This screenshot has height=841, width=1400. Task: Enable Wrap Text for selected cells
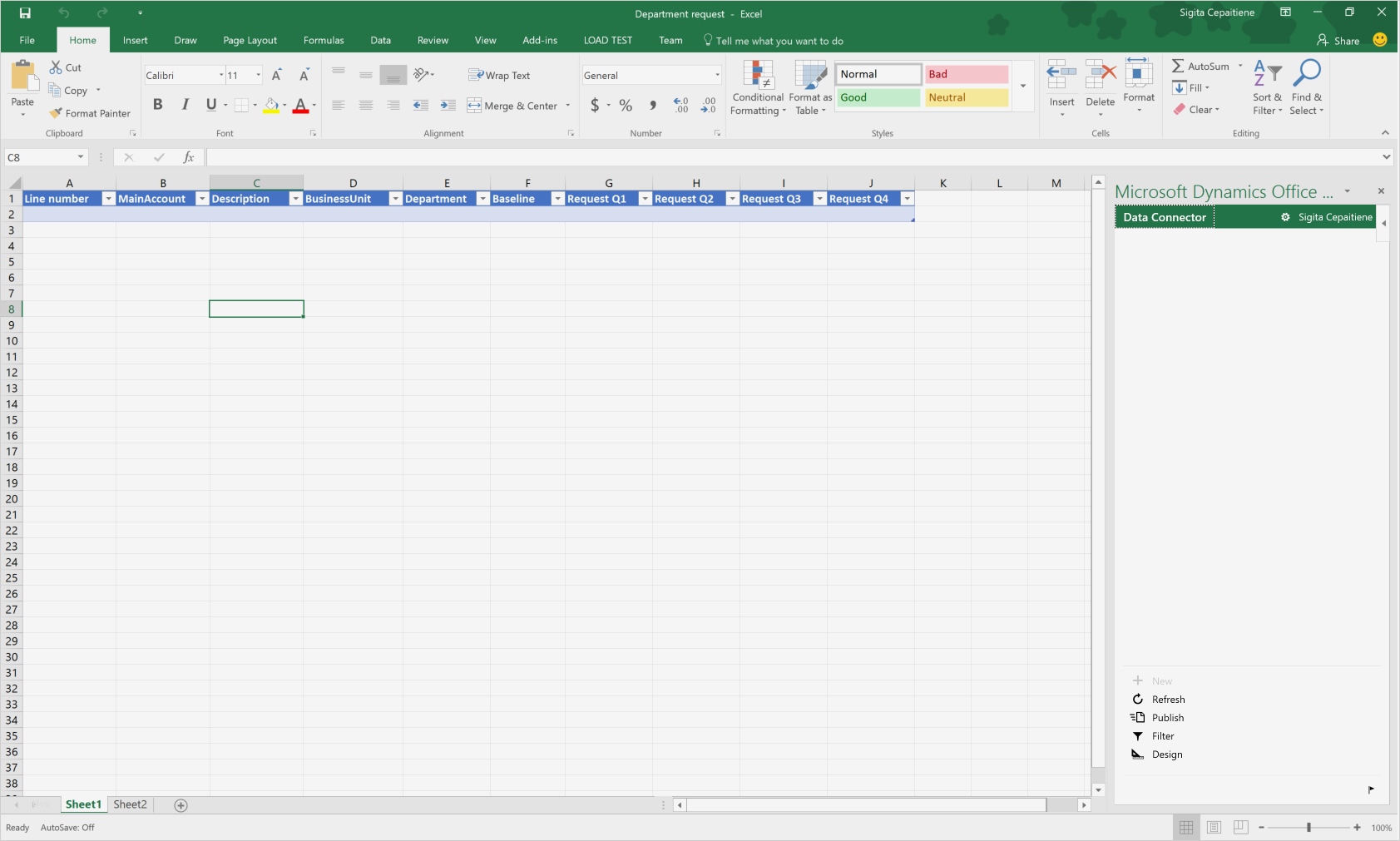pos(499,75)
